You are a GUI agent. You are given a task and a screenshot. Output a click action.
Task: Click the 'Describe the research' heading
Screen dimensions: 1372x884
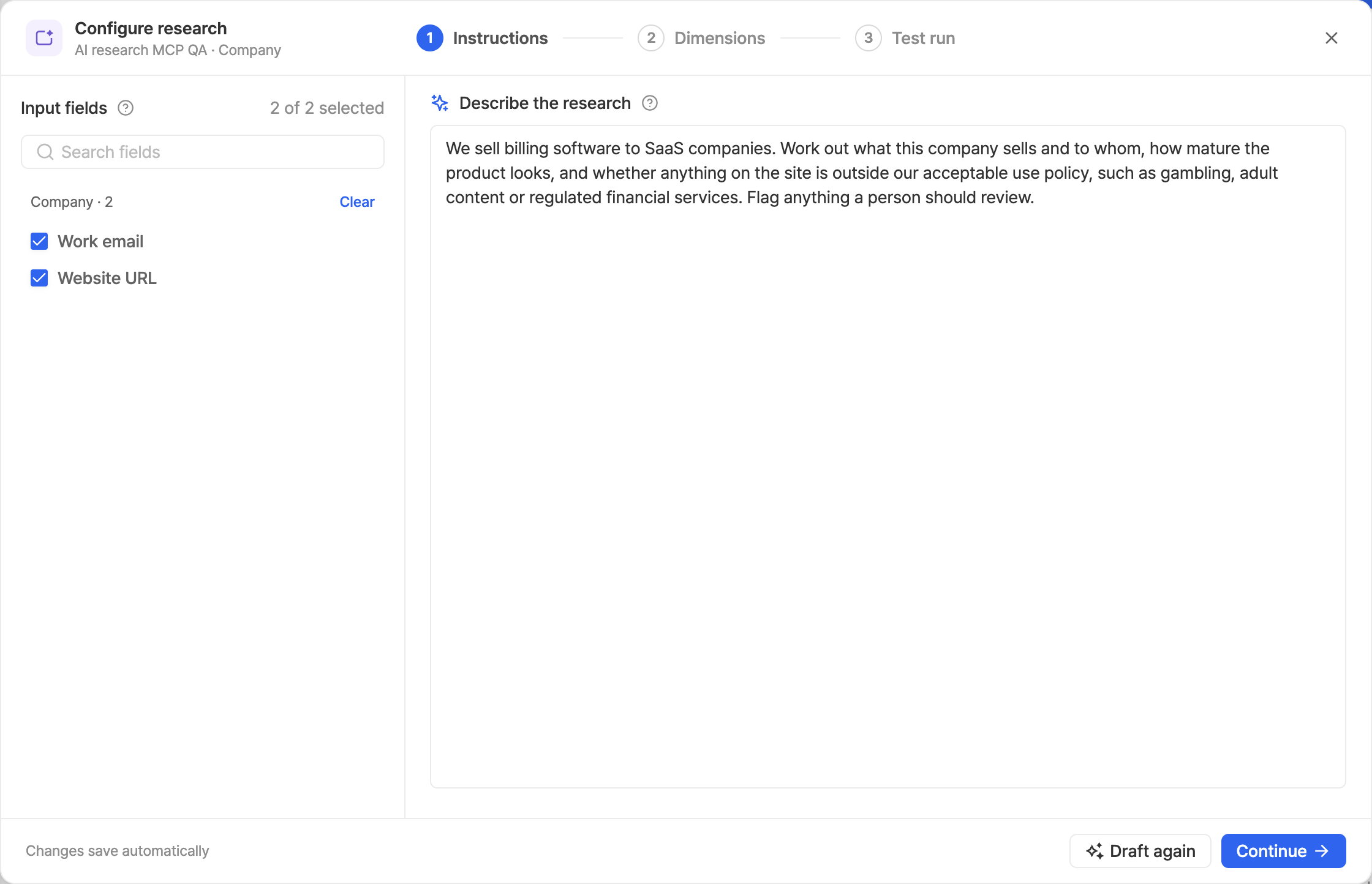pyautogui.click(x=545, y=103)
